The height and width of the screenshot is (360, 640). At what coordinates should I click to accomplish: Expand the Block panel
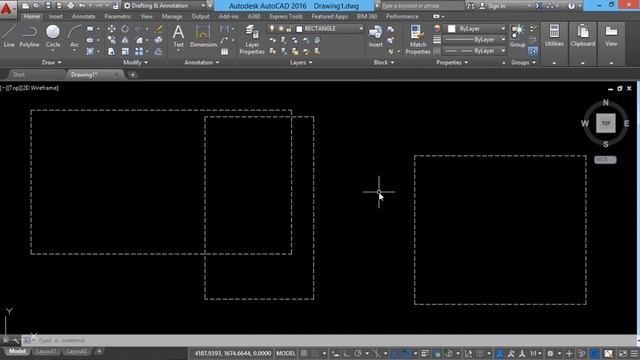tap(384, 62)
